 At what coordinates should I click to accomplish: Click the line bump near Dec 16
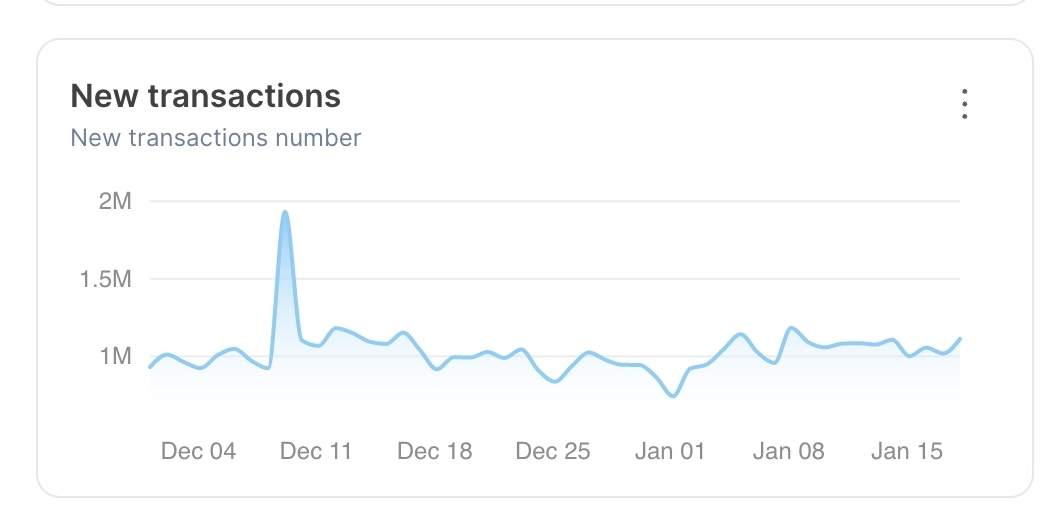click(403, 332)
